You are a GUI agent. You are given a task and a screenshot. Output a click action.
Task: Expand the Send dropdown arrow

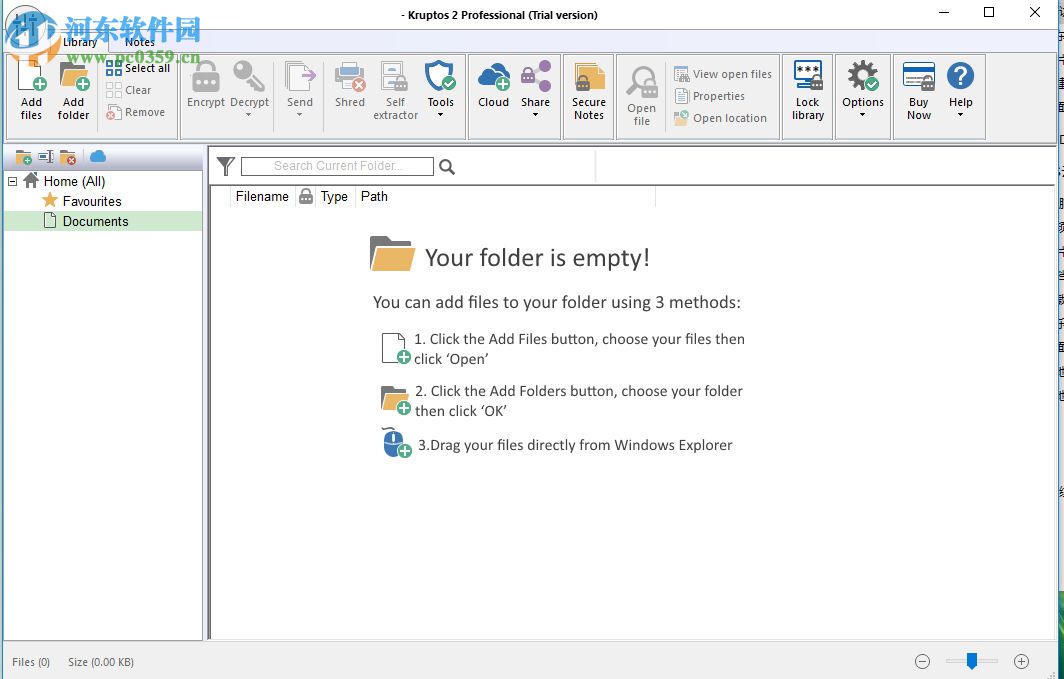pyautogui.click(x=299, y=115)
